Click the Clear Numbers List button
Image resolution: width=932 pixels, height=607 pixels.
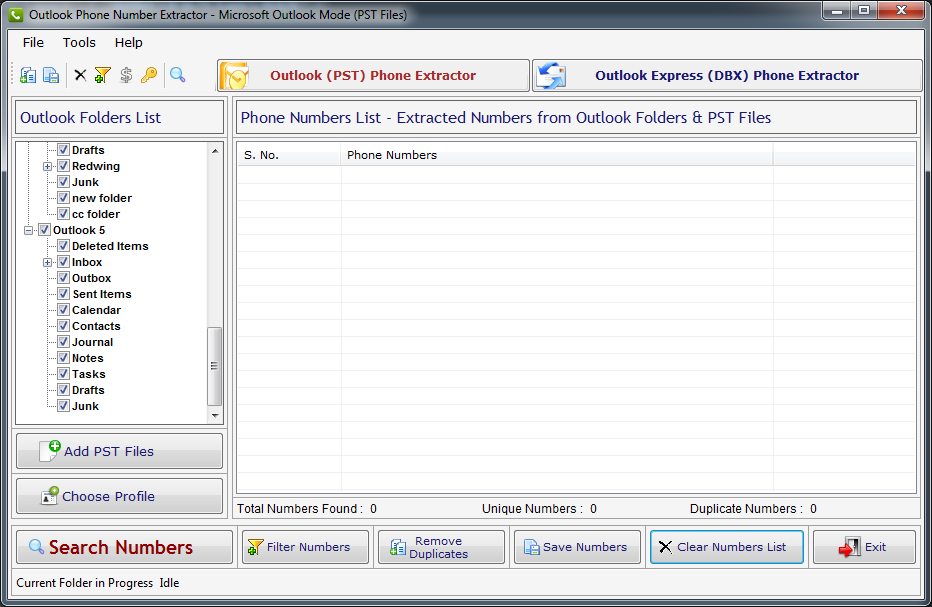727,547
